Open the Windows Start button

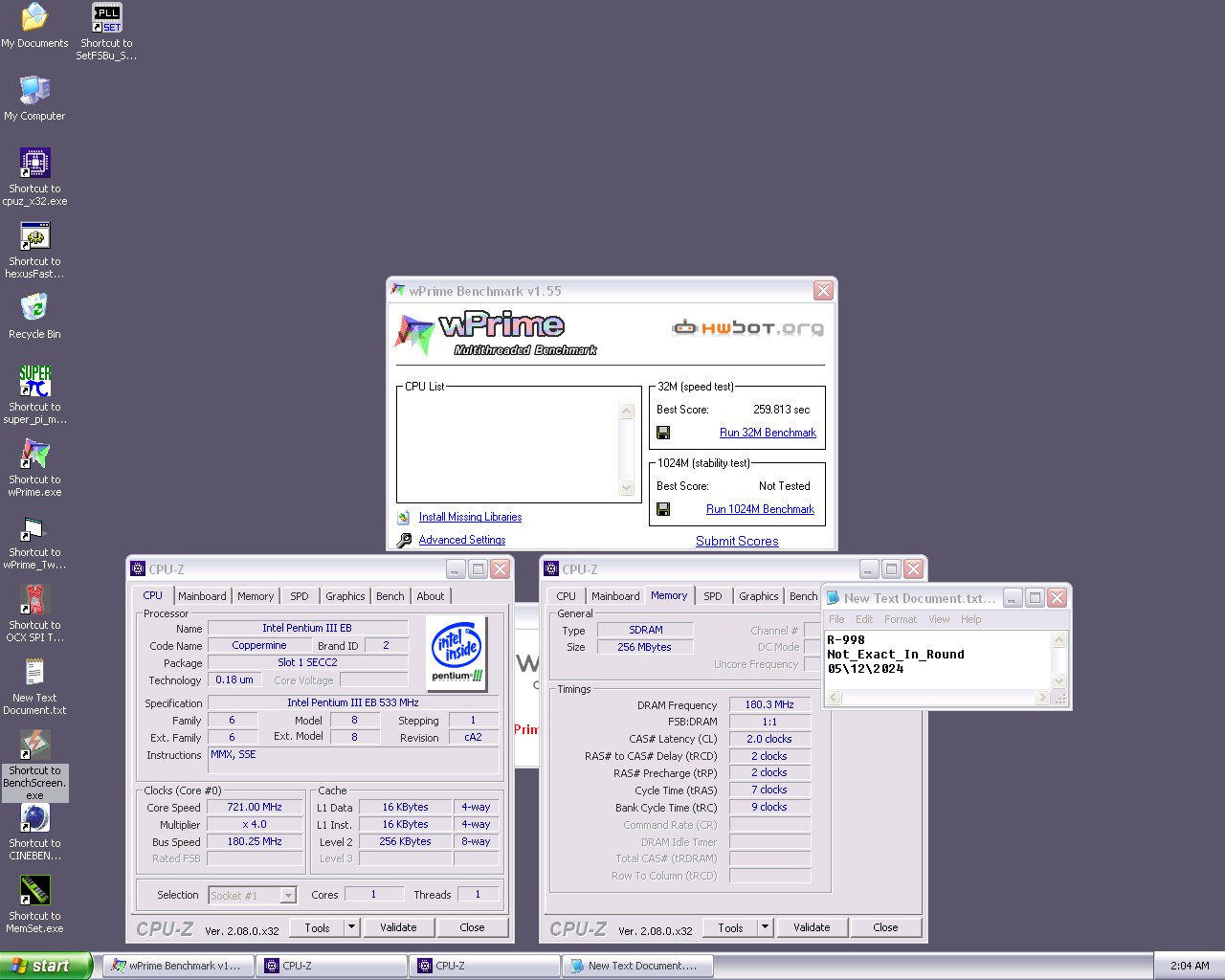click(x=46, y=966)
